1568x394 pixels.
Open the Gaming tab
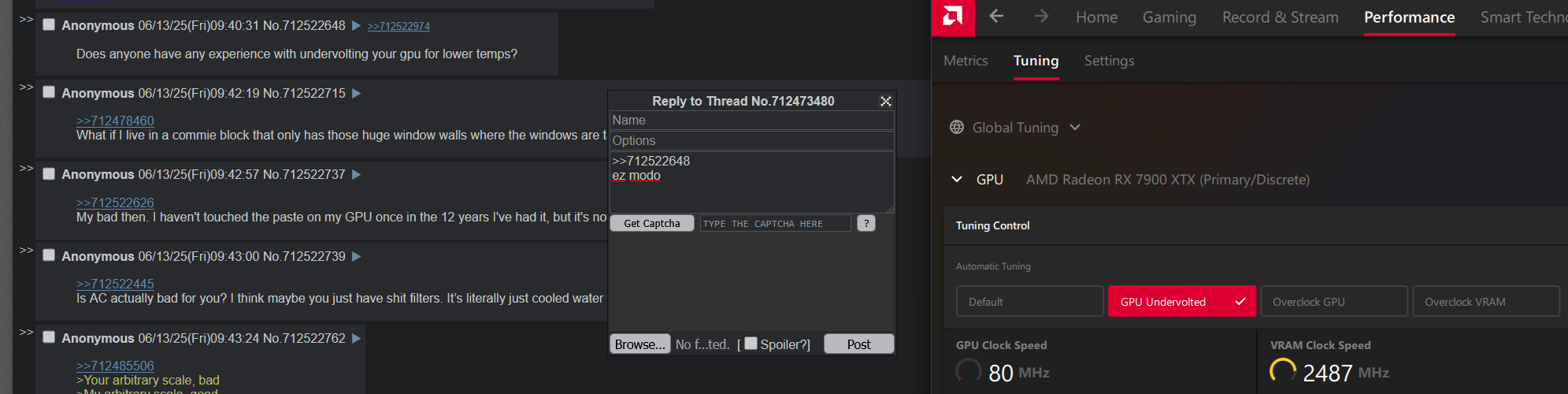tap(1170, 17)
